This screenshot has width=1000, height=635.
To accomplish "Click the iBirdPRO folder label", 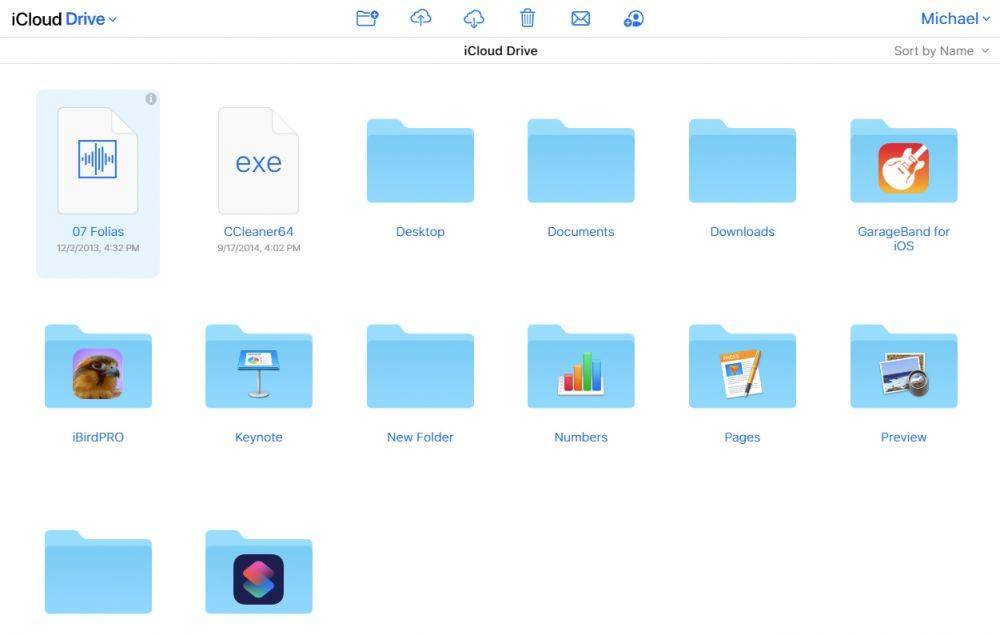I will click(x=98, y=437).
